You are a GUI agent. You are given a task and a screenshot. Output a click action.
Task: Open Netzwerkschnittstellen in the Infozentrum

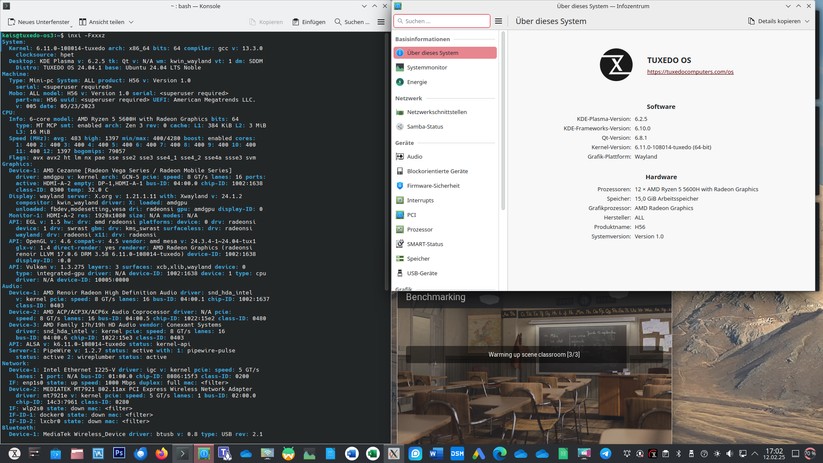[436, 112]
